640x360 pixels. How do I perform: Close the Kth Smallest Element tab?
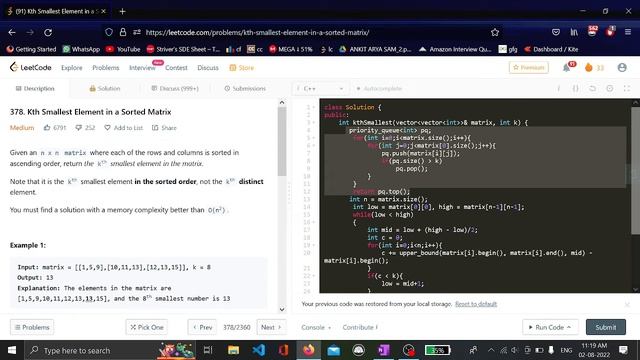click(x=103, y=11)
